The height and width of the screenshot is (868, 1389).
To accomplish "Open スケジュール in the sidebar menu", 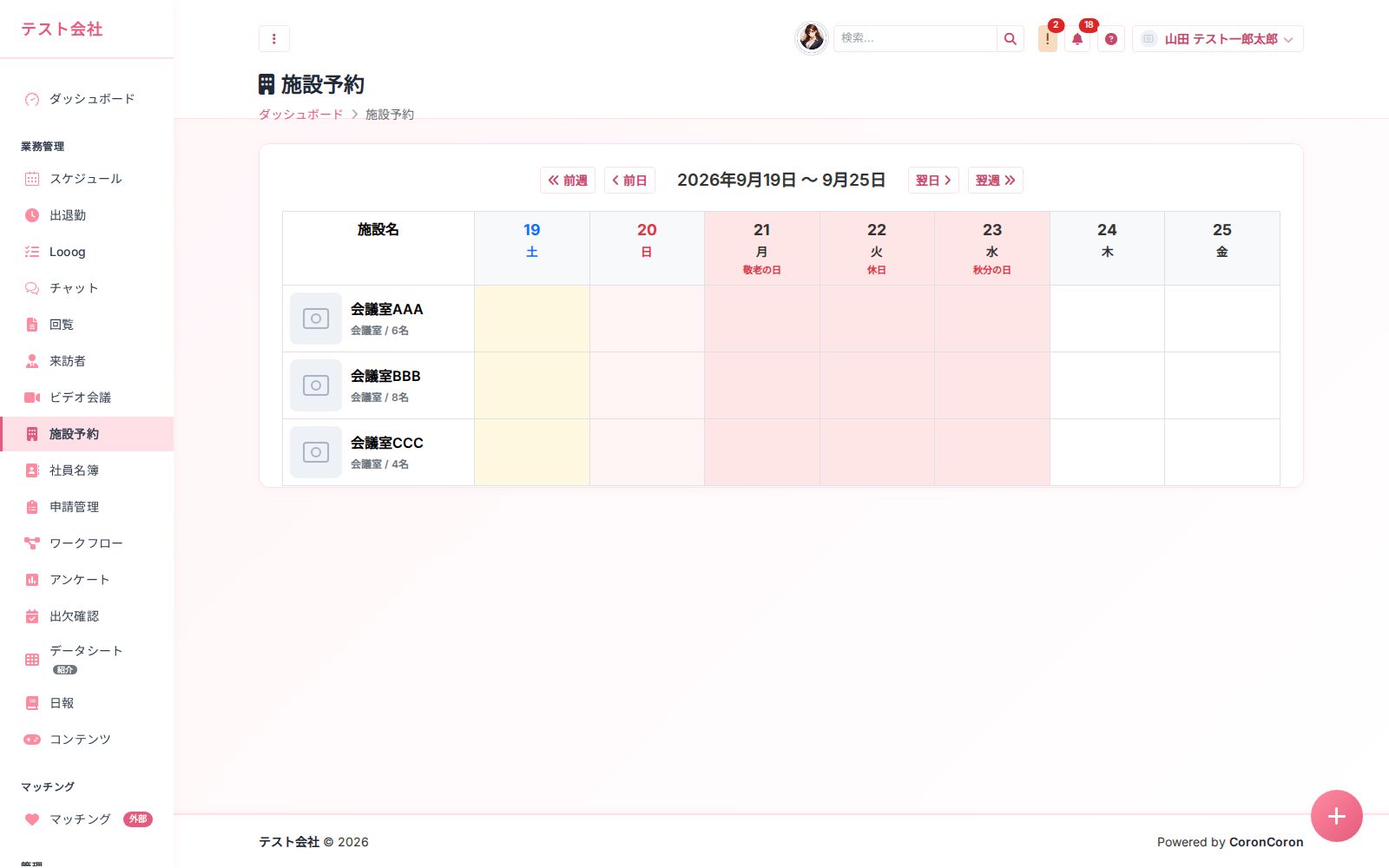I will [87, 179].
